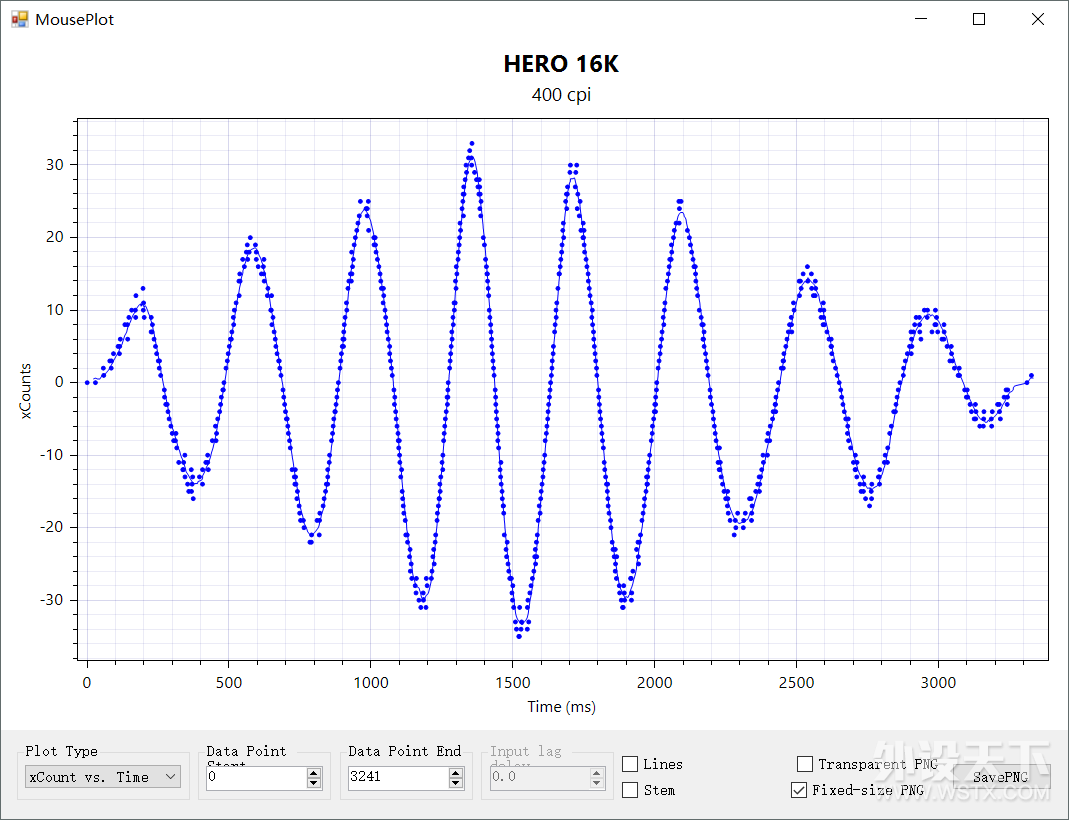This screenshot has height=820, width=1069.
Task: Uncheck the Fixed-size PNG checkbox
Action: tap(799, 790)
